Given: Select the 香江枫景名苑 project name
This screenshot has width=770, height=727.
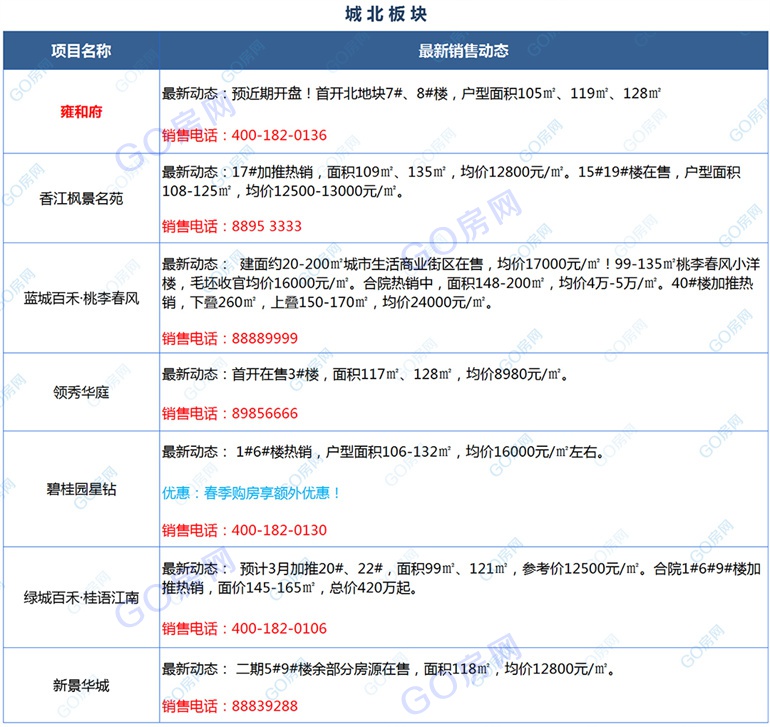Looking at the screenshot, I should click(81, 198).
